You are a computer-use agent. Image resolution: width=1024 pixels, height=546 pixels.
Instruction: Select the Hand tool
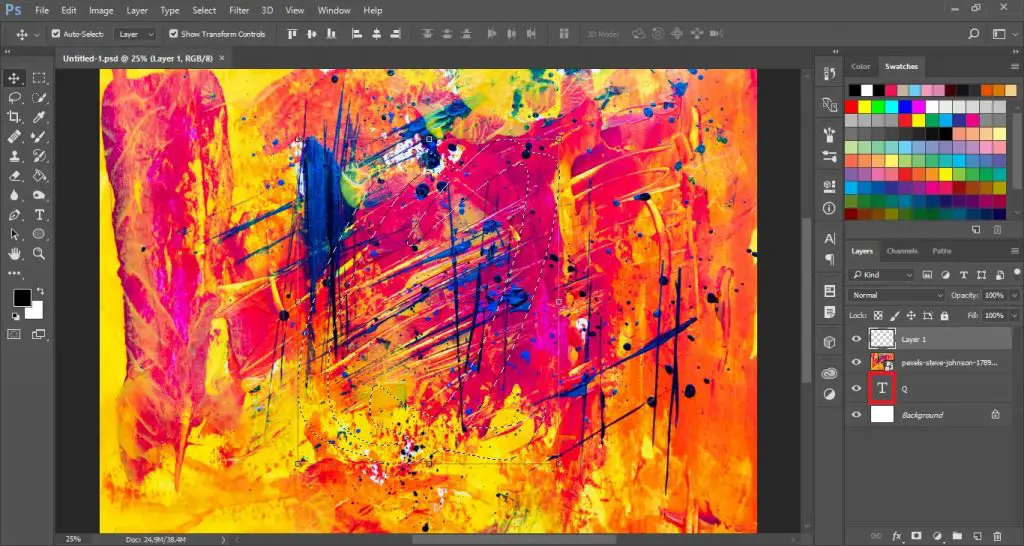click(x=14, y=253)
